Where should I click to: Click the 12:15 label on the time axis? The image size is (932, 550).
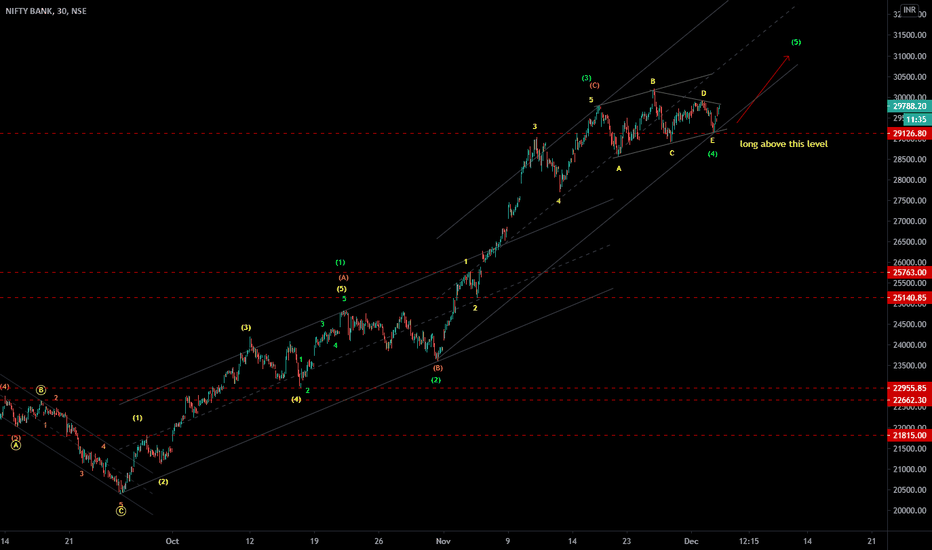click(749, 541)
